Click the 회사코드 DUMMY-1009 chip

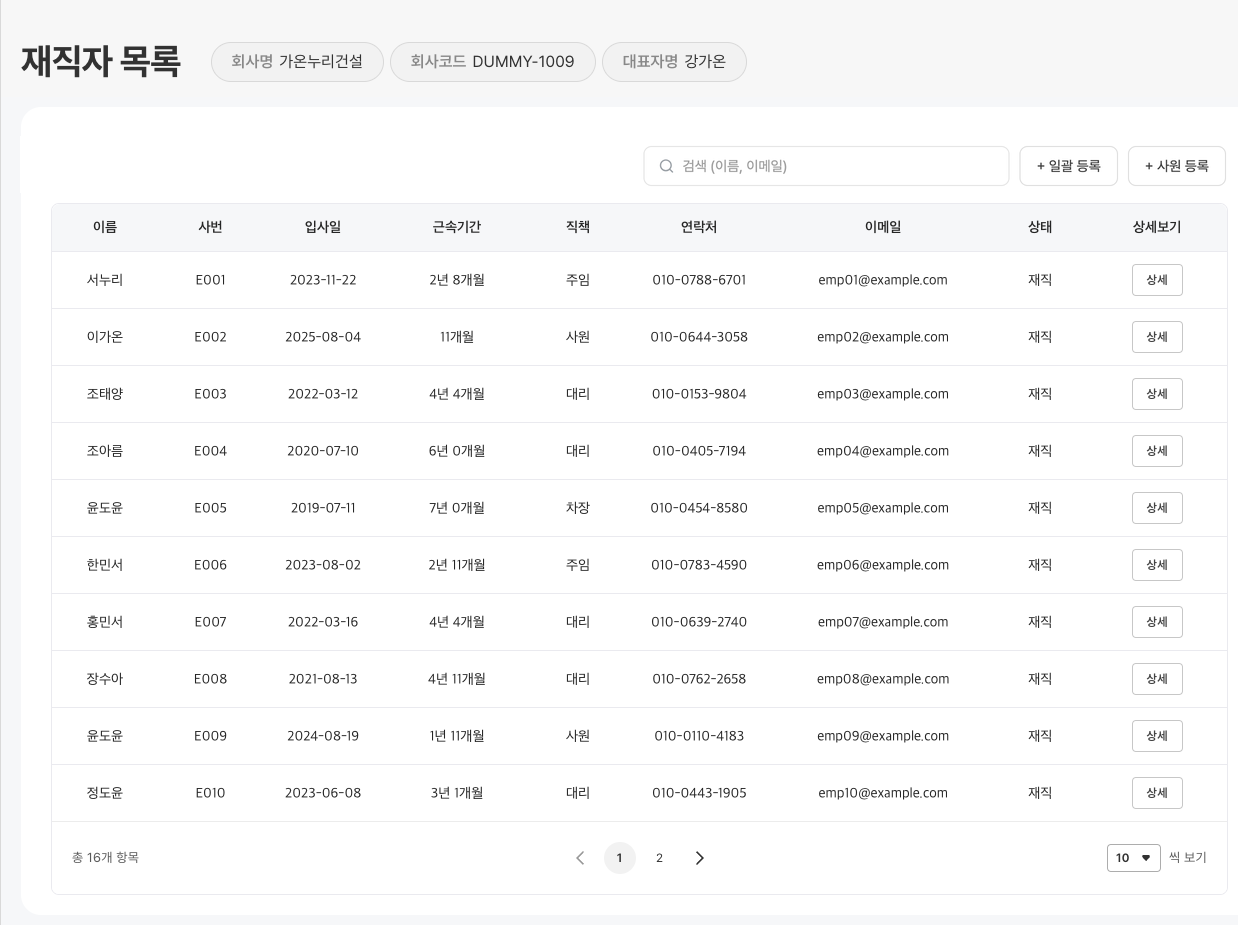493,62
